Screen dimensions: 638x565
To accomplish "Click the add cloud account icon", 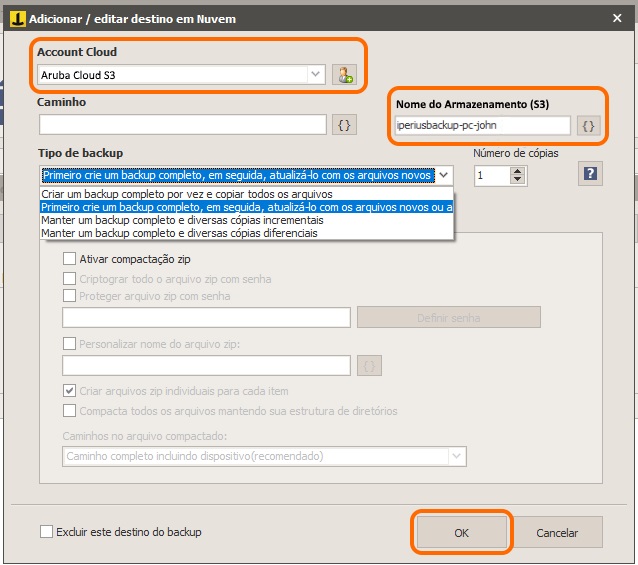I will 344,74.
